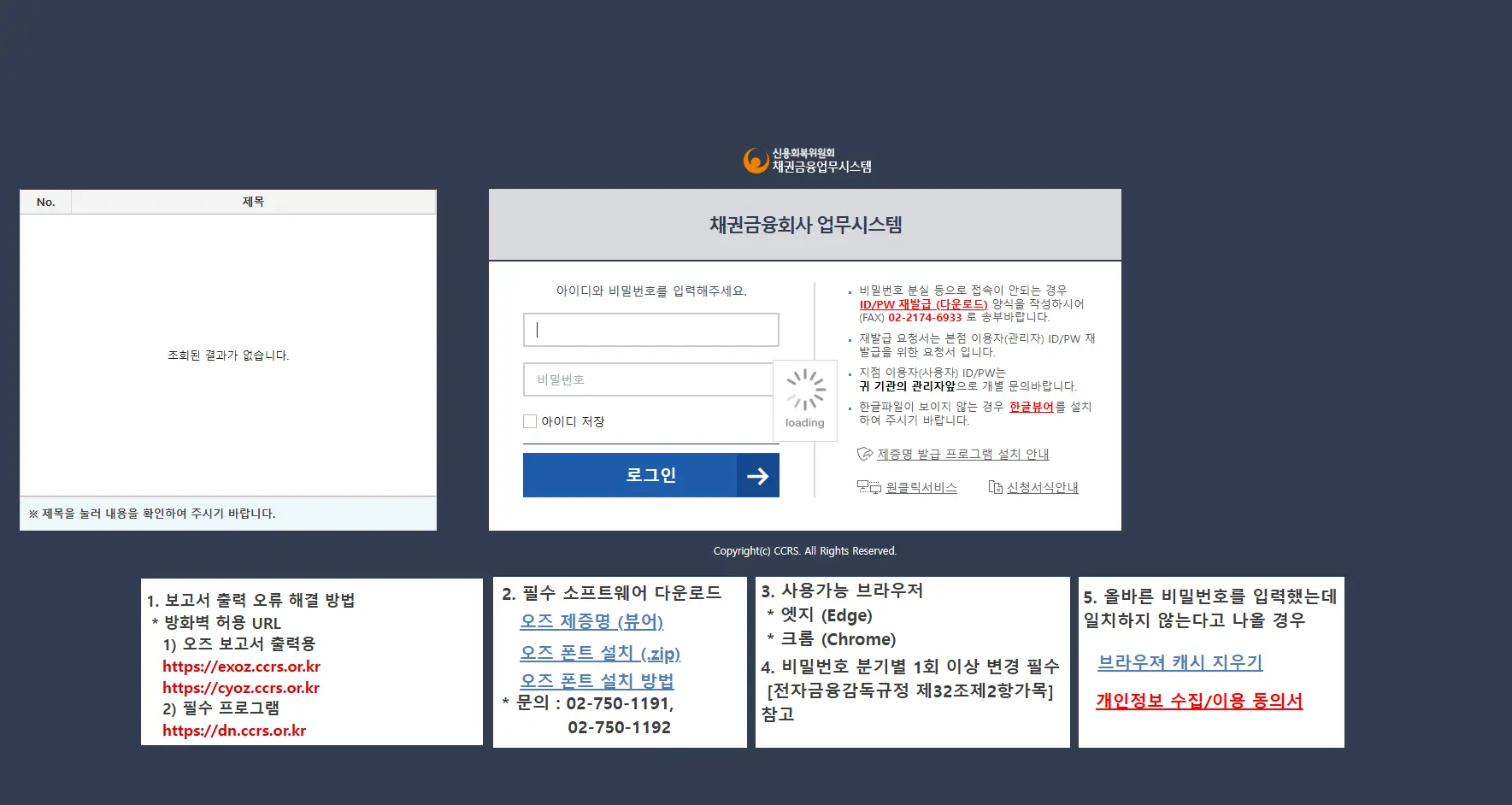
Task: Open 제증명 발급 프로그램 설치 안내 link
Action: [962, 454]
